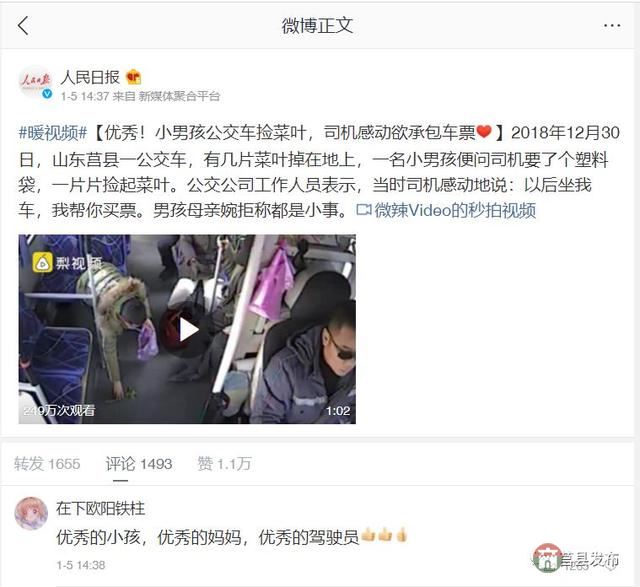Switch to the 转发 1655 tab
This screenshot has width=640, height=587.
coord(47,464)
